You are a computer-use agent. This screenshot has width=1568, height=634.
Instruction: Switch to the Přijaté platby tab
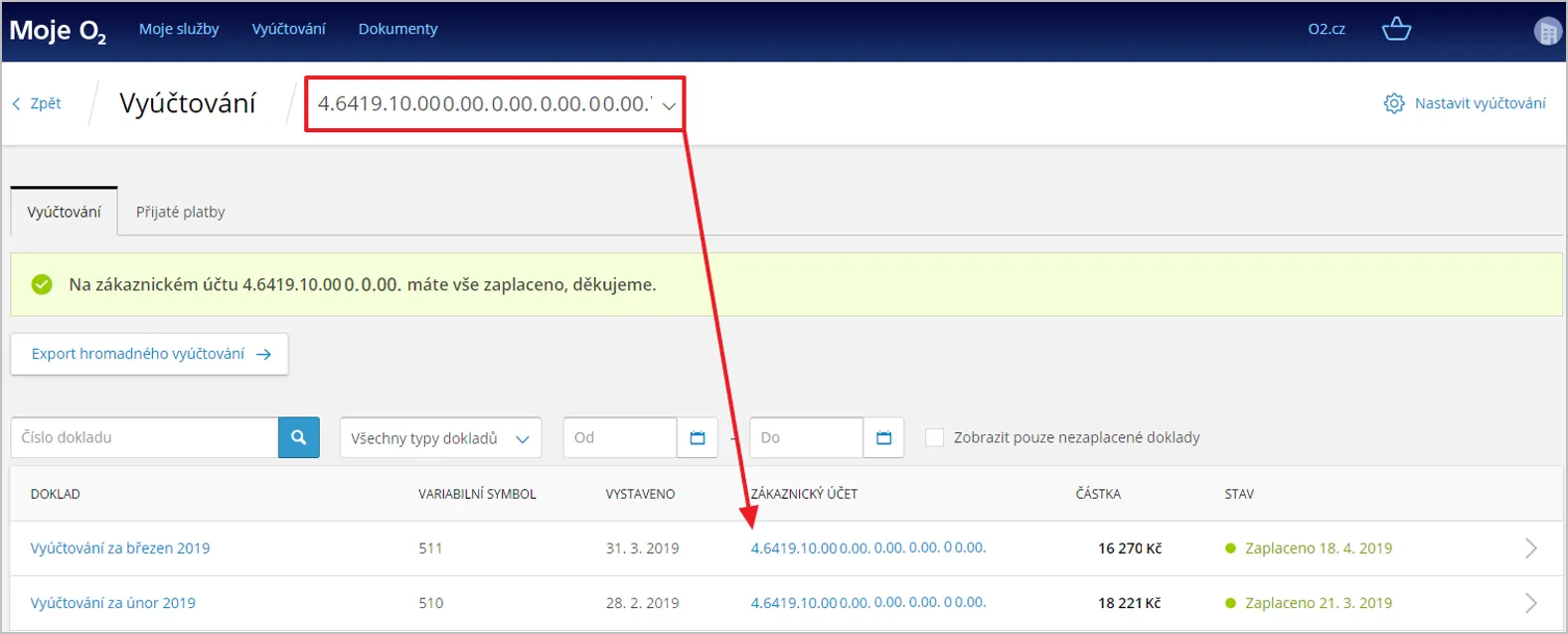click(x=180, y=212)
